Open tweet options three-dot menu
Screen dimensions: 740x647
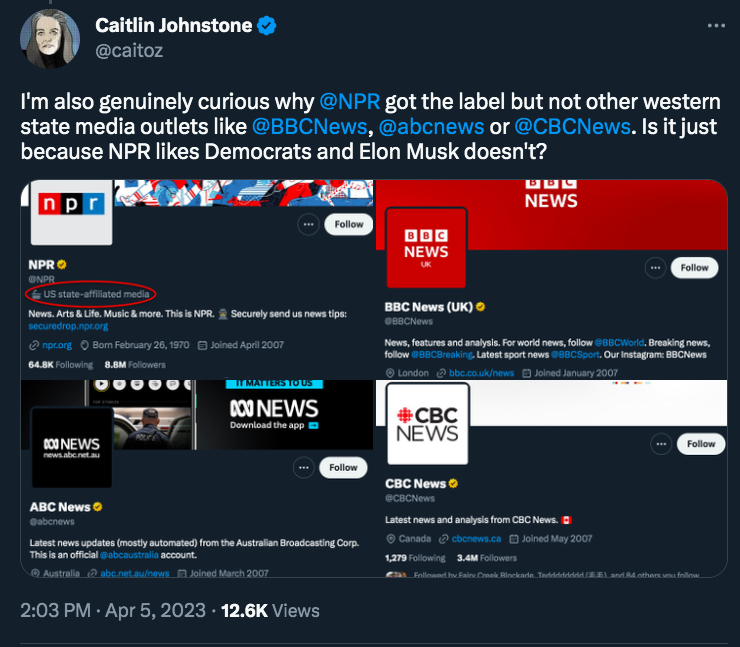pos(716,25)
